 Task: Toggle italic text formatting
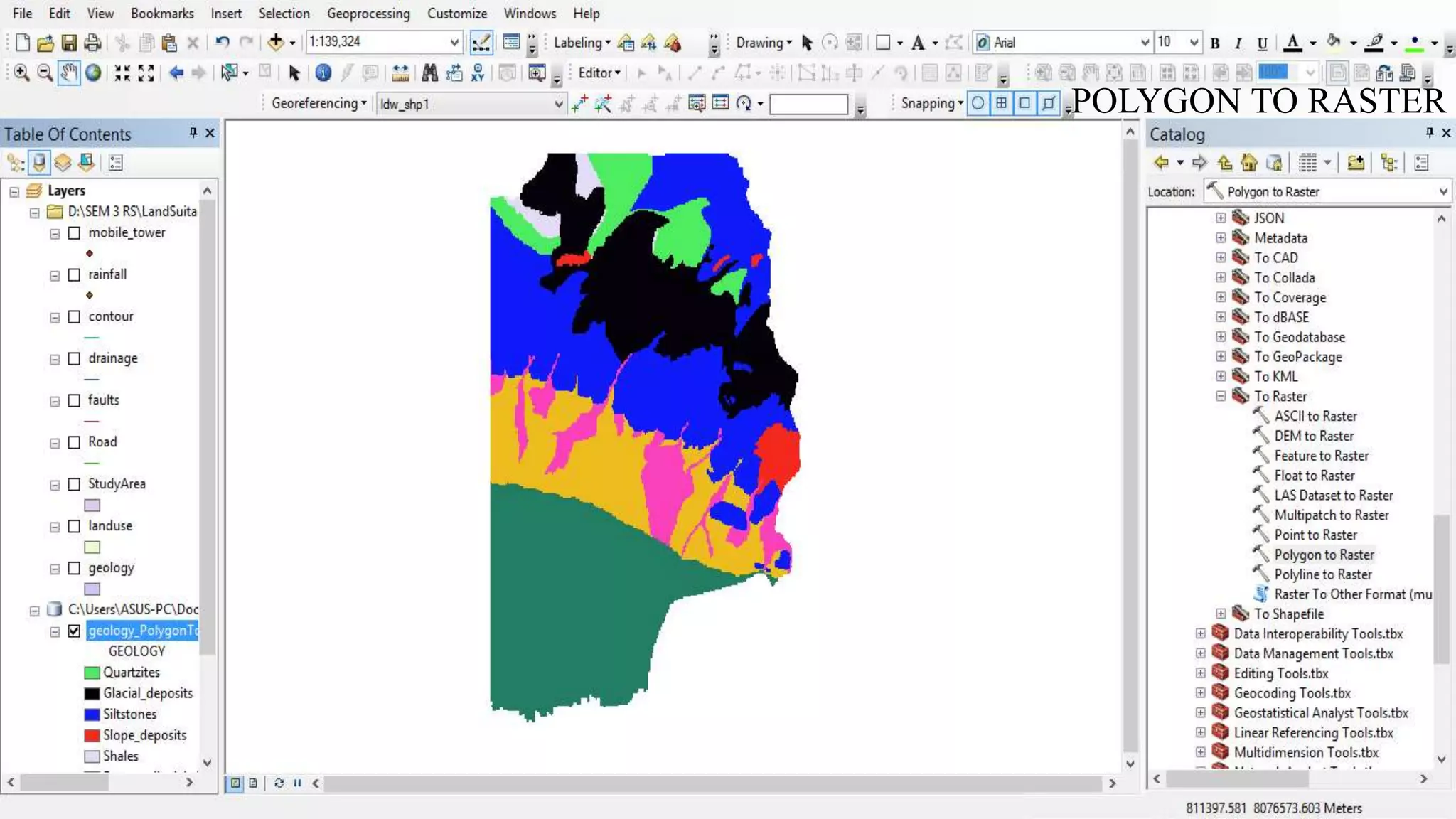(1238, 43)
